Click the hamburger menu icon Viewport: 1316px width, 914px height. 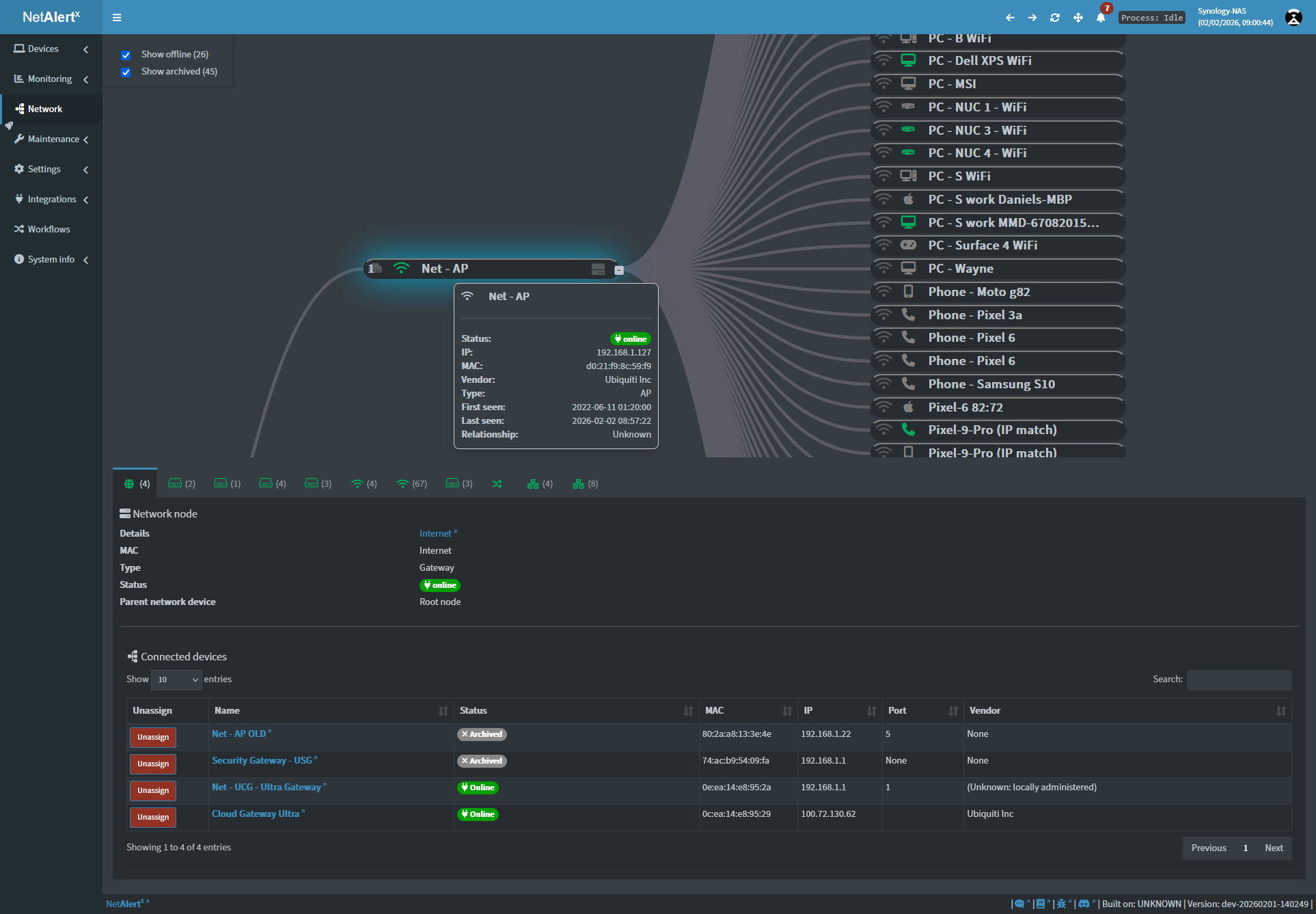[117, 17]
